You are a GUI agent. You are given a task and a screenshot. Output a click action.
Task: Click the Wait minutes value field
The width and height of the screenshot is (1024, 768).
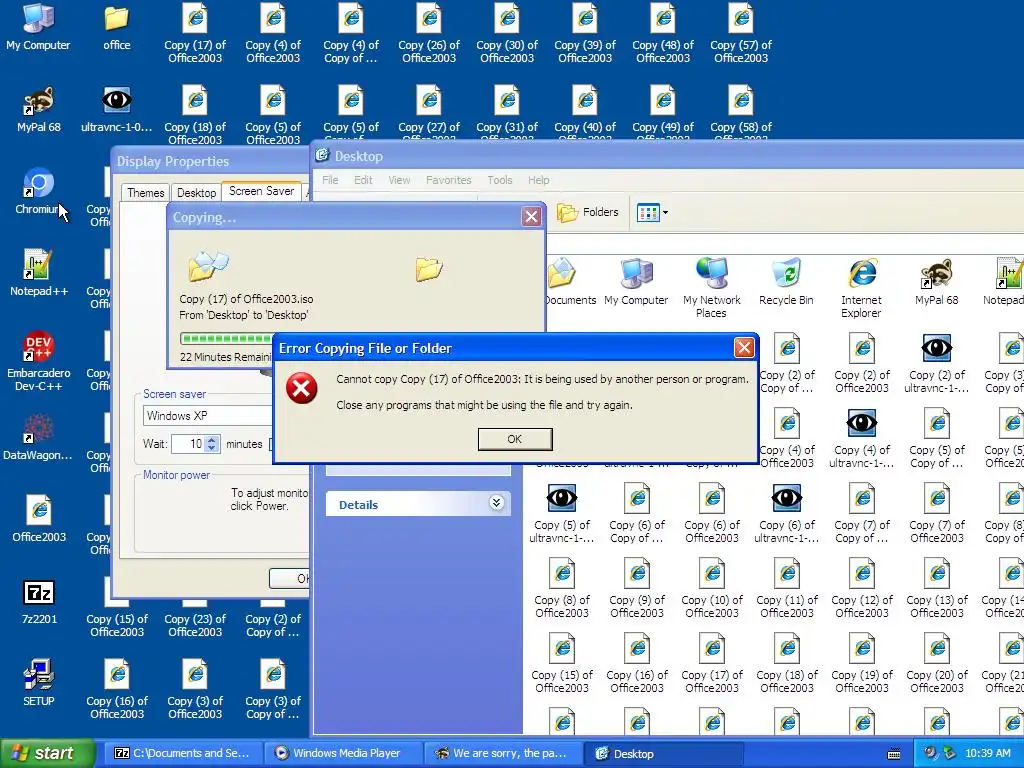point(189,444)
